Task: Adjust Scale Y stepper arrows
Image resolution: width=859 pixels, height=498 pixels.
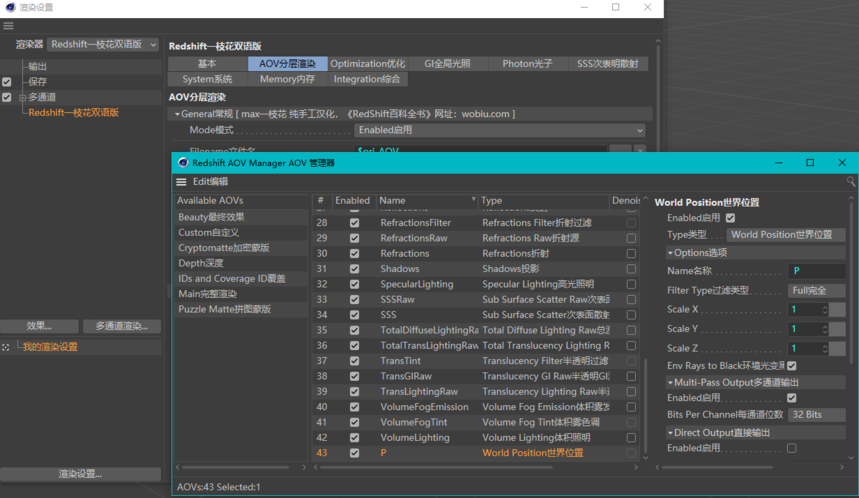Action: [x=824, y=330]
